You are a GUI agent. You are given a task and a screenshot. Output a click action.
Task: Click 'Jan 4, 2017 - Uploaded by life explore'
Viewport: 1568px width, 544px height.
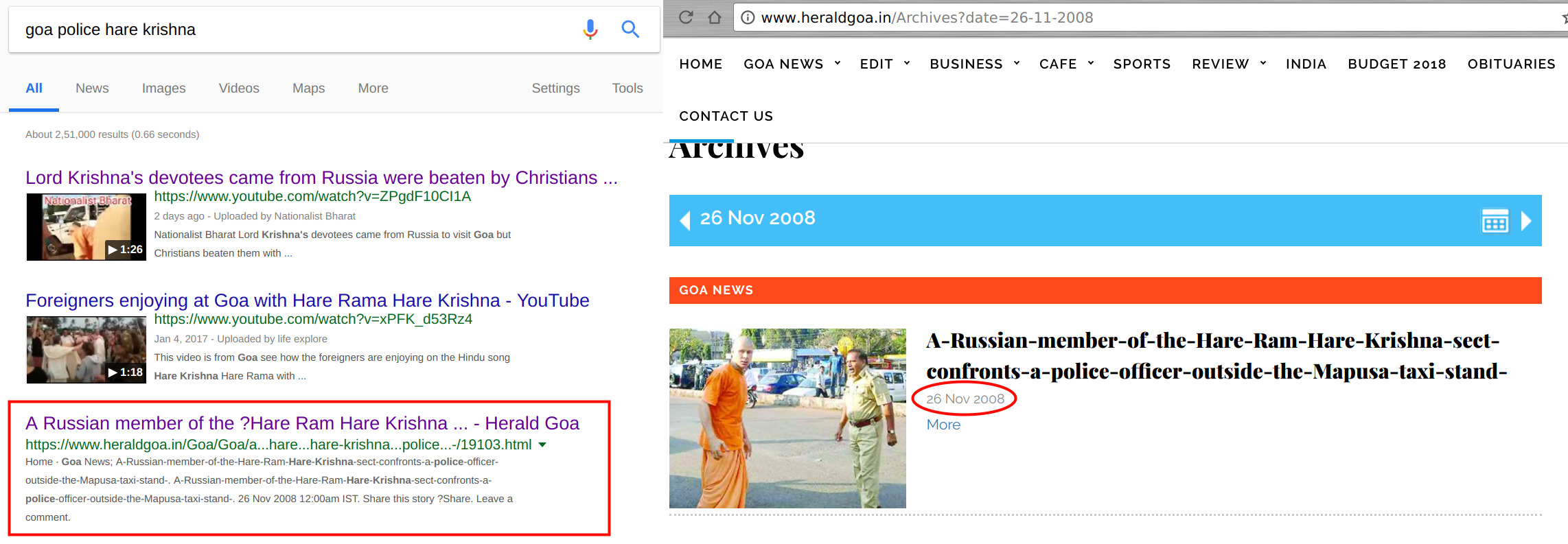coord(240,339)
